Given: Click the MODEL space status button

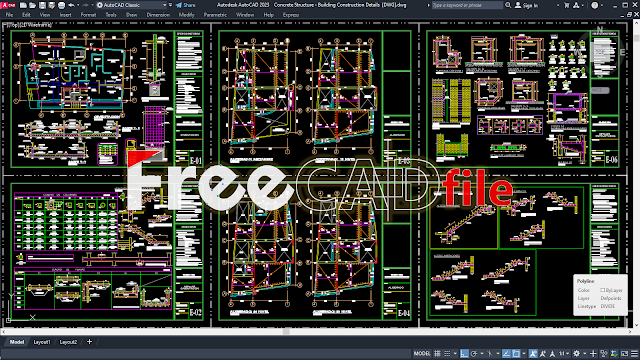Looking at the screenshot, I should click(422, 354).
